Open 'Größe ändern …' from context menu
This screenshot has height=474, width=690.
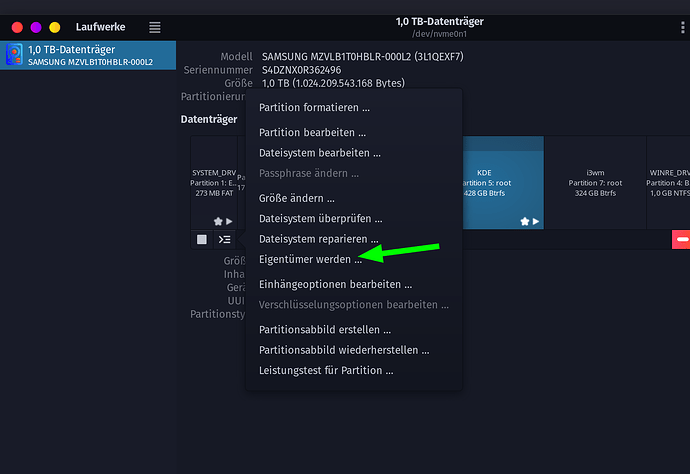(x=296, y=198)
